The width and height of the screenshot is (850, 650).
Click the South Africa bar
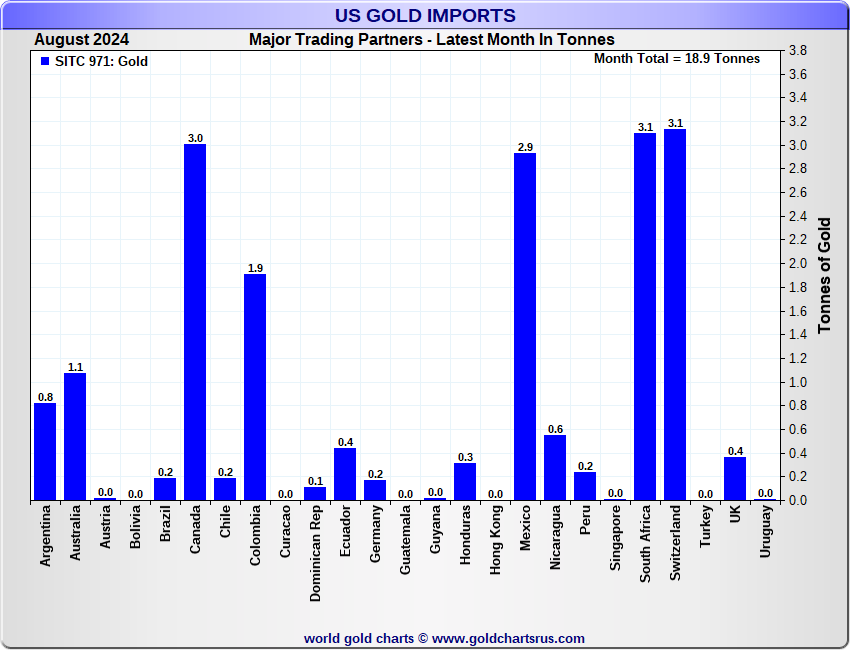[x=645, y=317]
